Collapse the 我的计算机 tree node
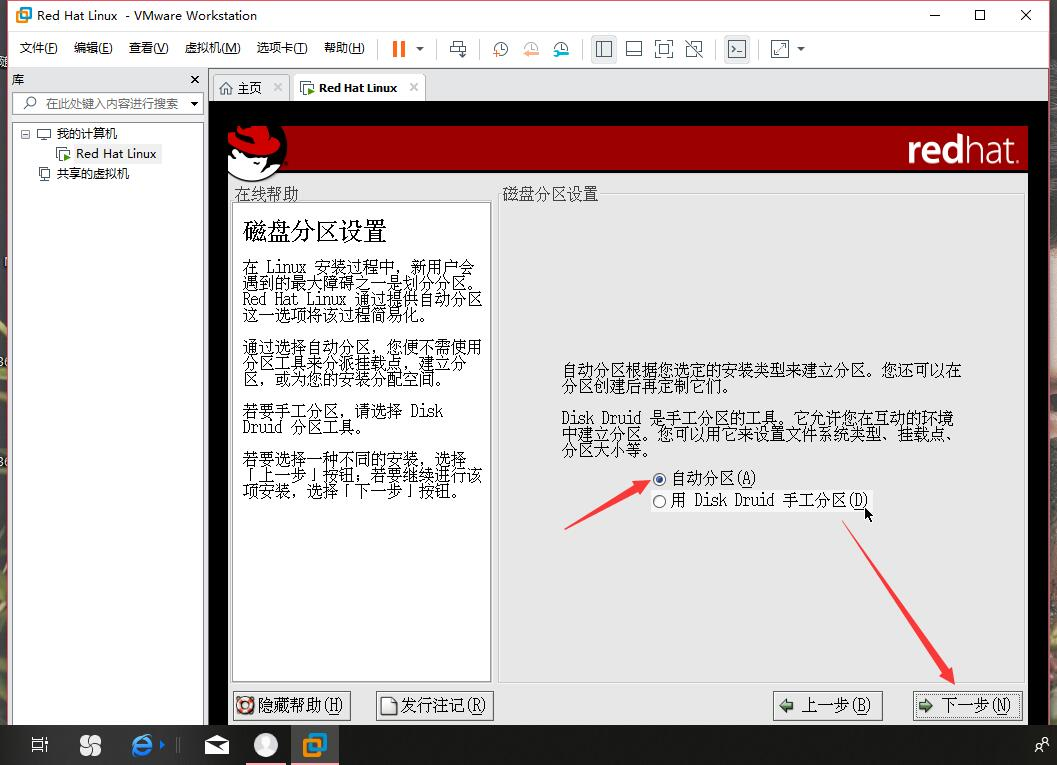Screen dimensions: 1057x765 26,134
